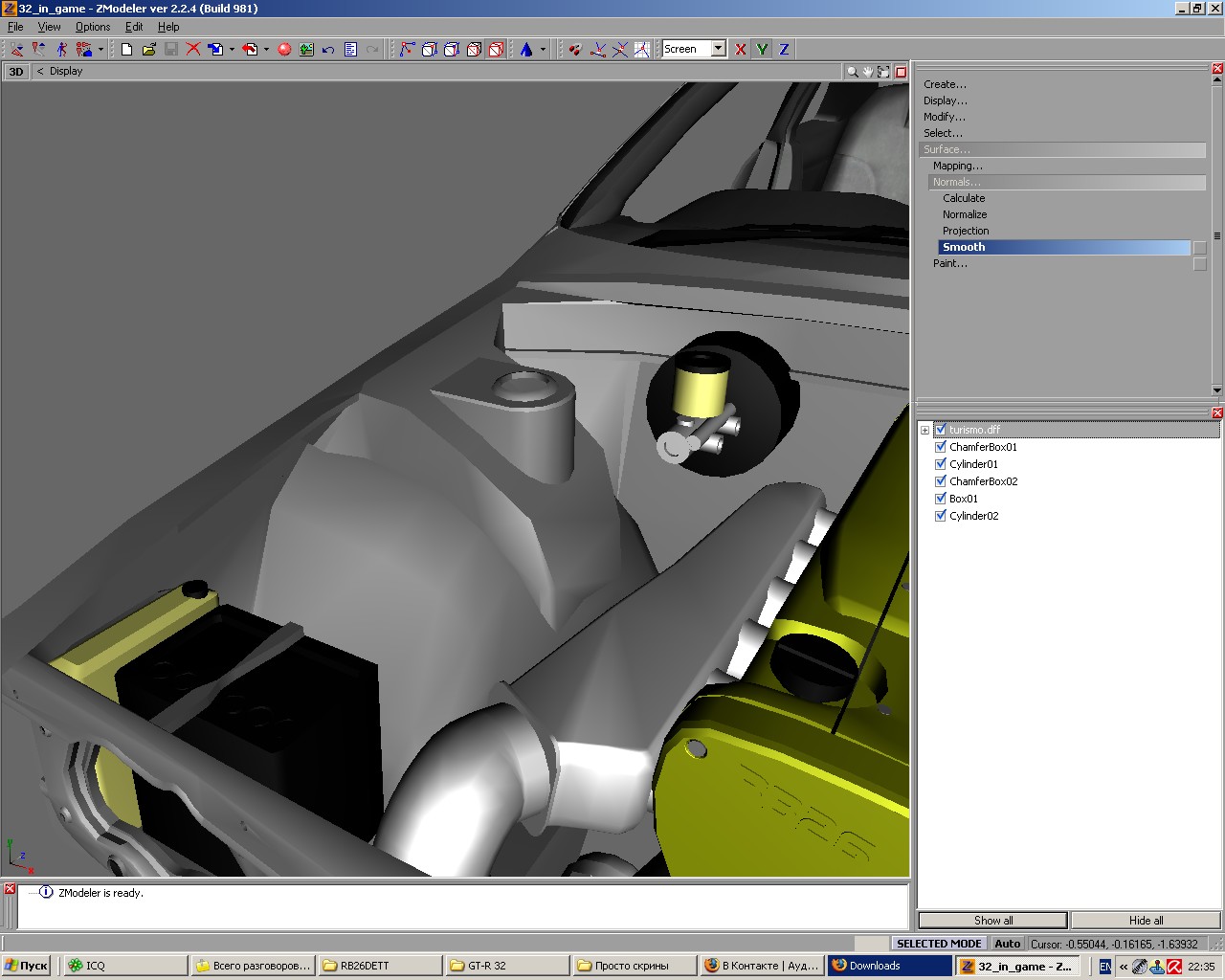Switch to ICQ taskbar item

124,966
